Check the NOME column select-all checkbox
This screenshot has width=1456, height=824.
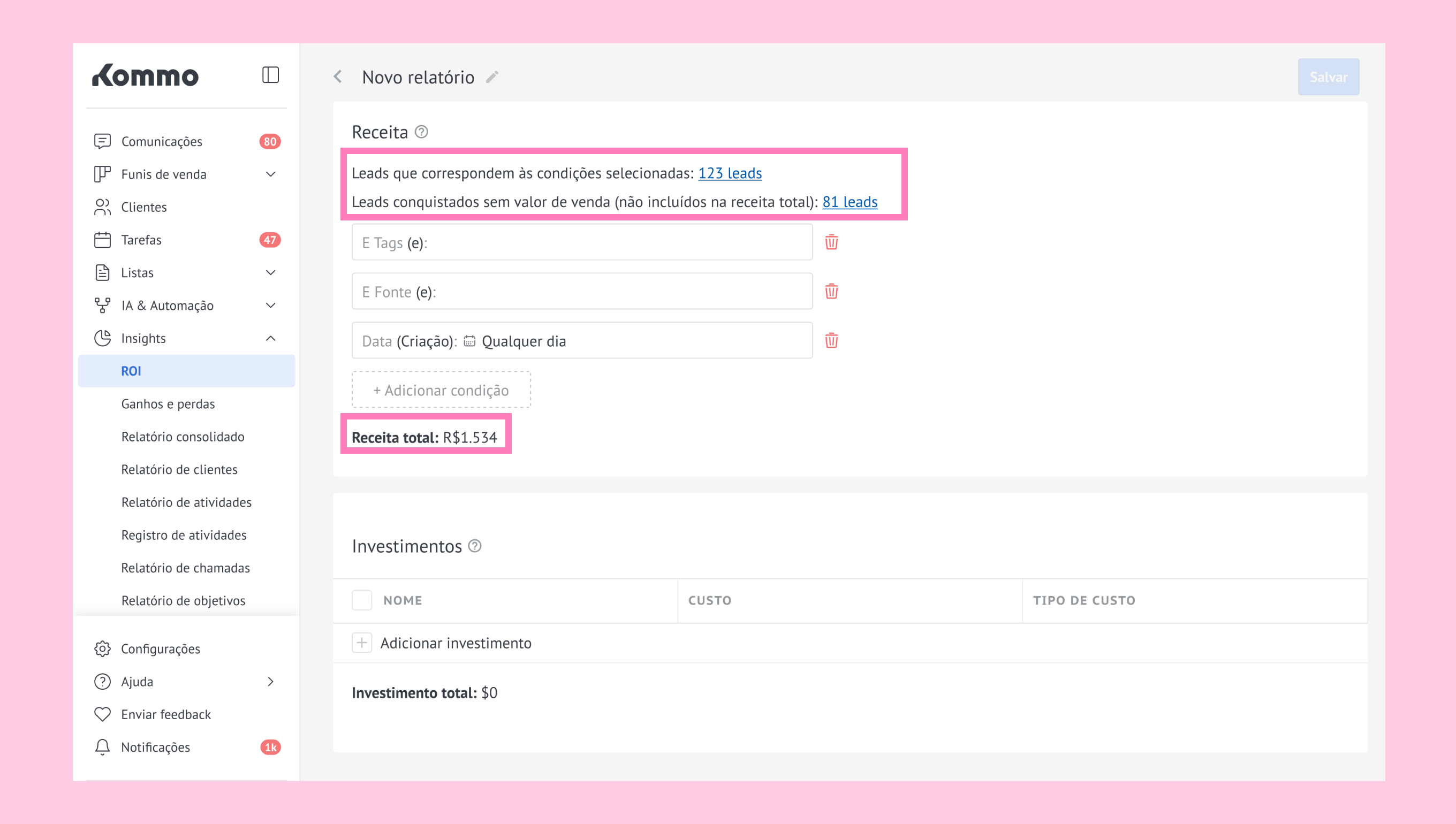[362, 600]
